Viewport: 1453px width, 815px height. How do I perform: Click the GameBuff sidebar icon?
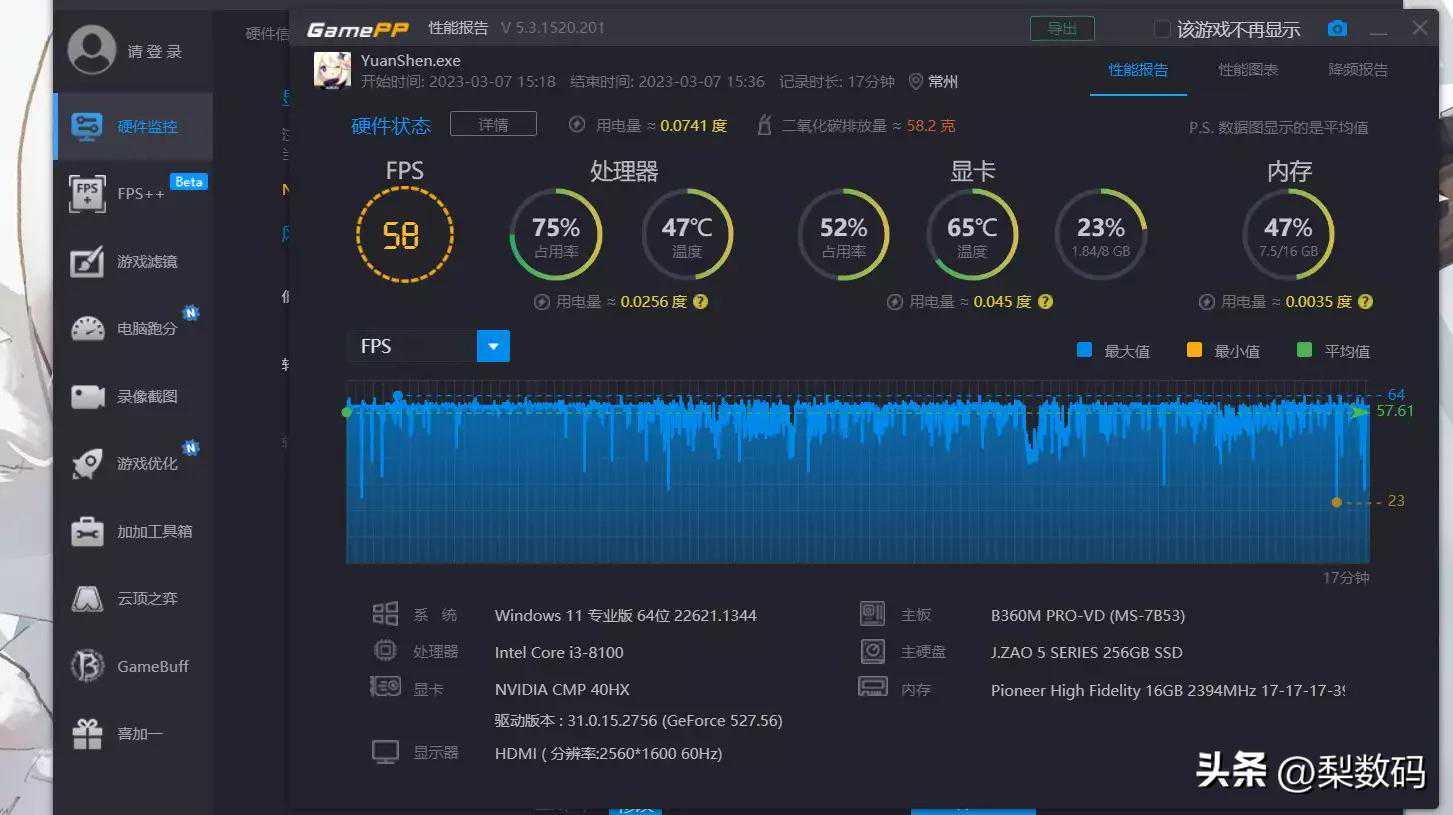pos(88,666)
